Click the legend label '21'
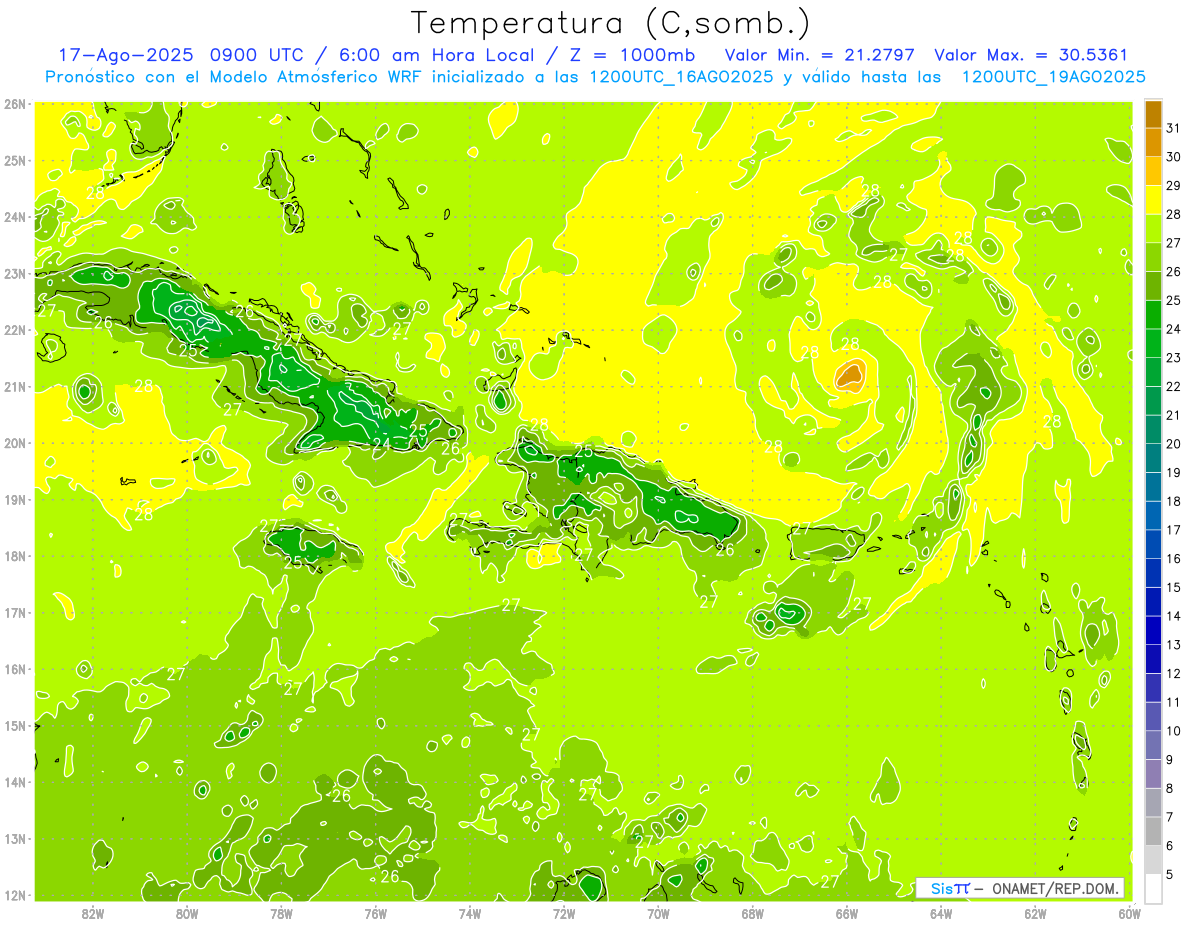This screenshot has width=1200, height=927. (1173, 415)
